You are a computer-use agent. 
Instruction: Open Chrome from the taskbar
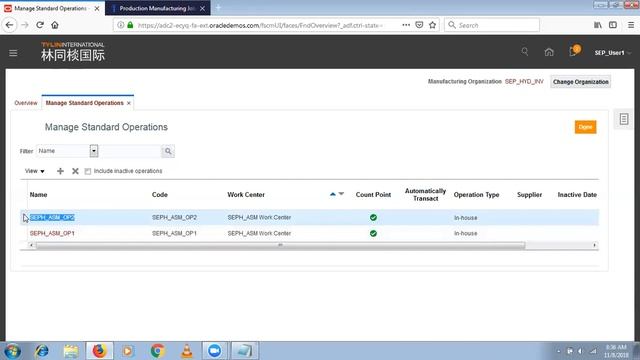[x=158, y=351]
